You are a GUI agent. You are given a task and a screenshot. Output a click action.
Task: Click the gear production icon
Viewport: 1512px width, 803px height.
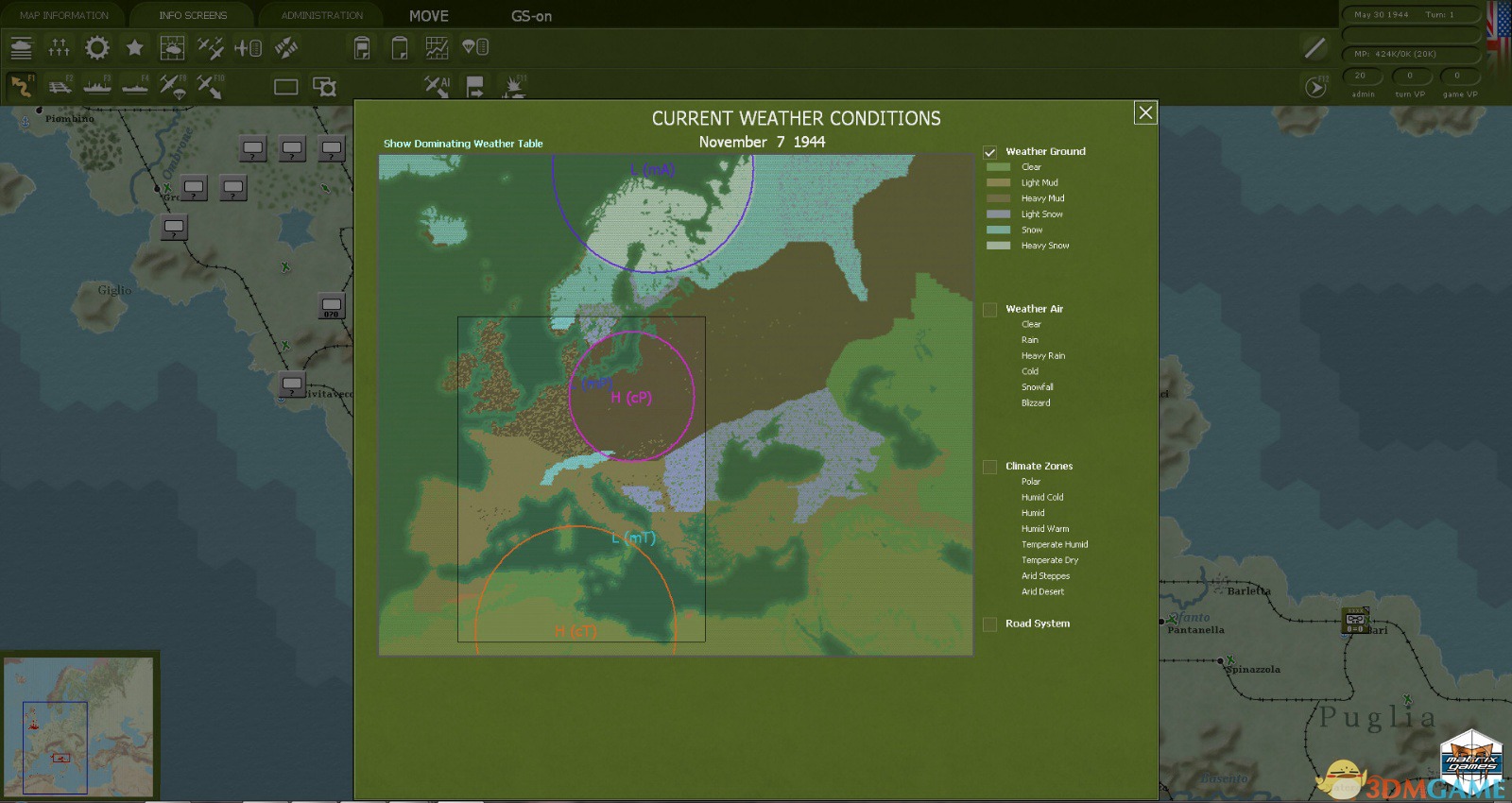click(96, 47)
